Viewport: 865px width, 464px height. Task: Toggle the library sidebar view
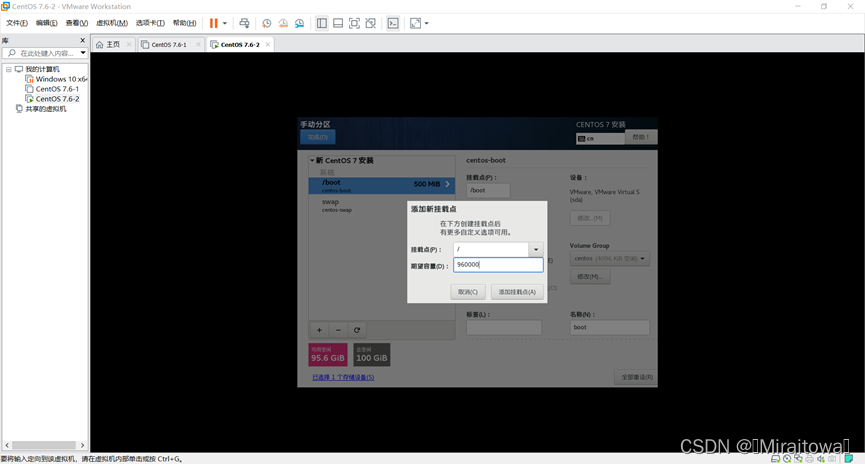[x=322, y=23]
